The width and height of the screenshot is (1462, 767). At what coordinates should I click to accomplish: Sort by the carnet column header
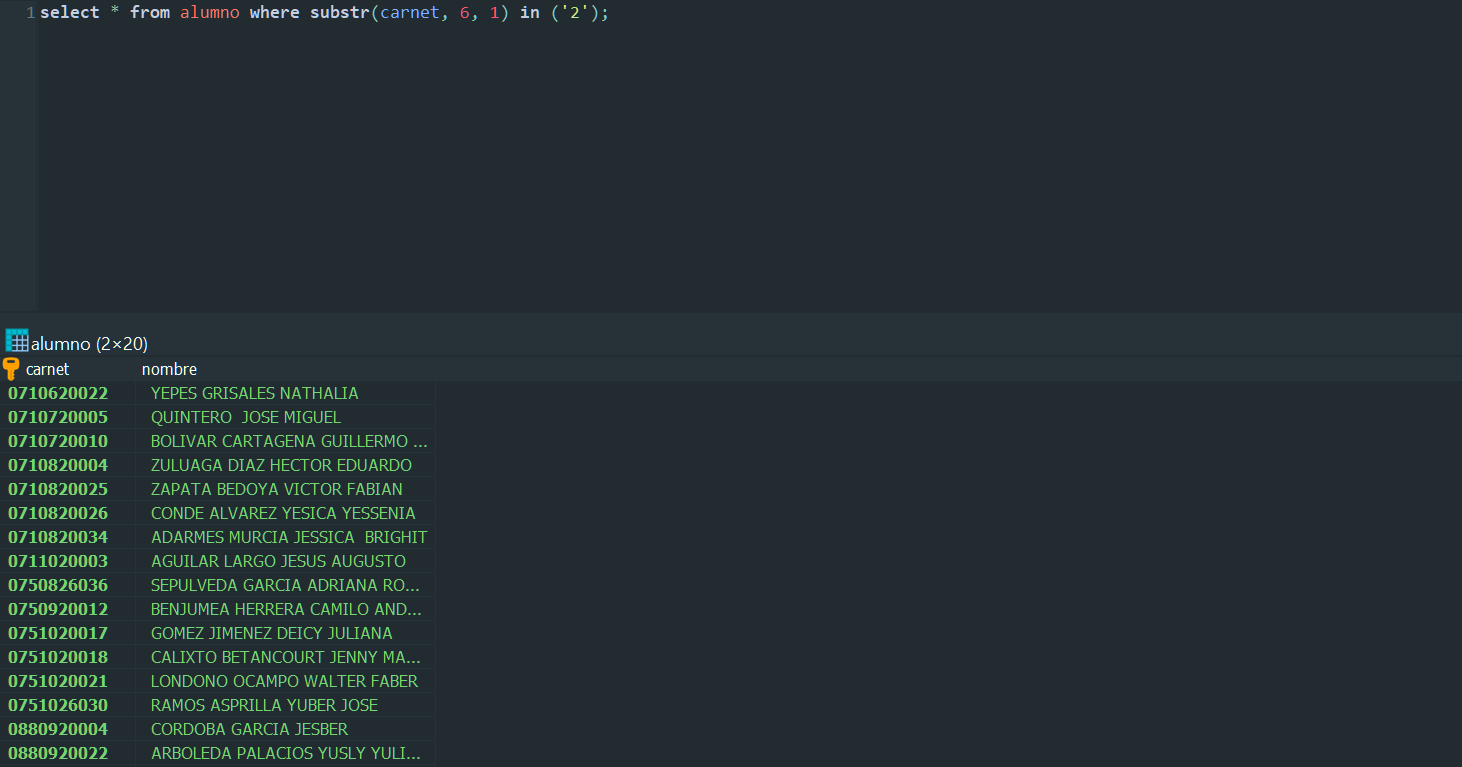tap(48, 369)
